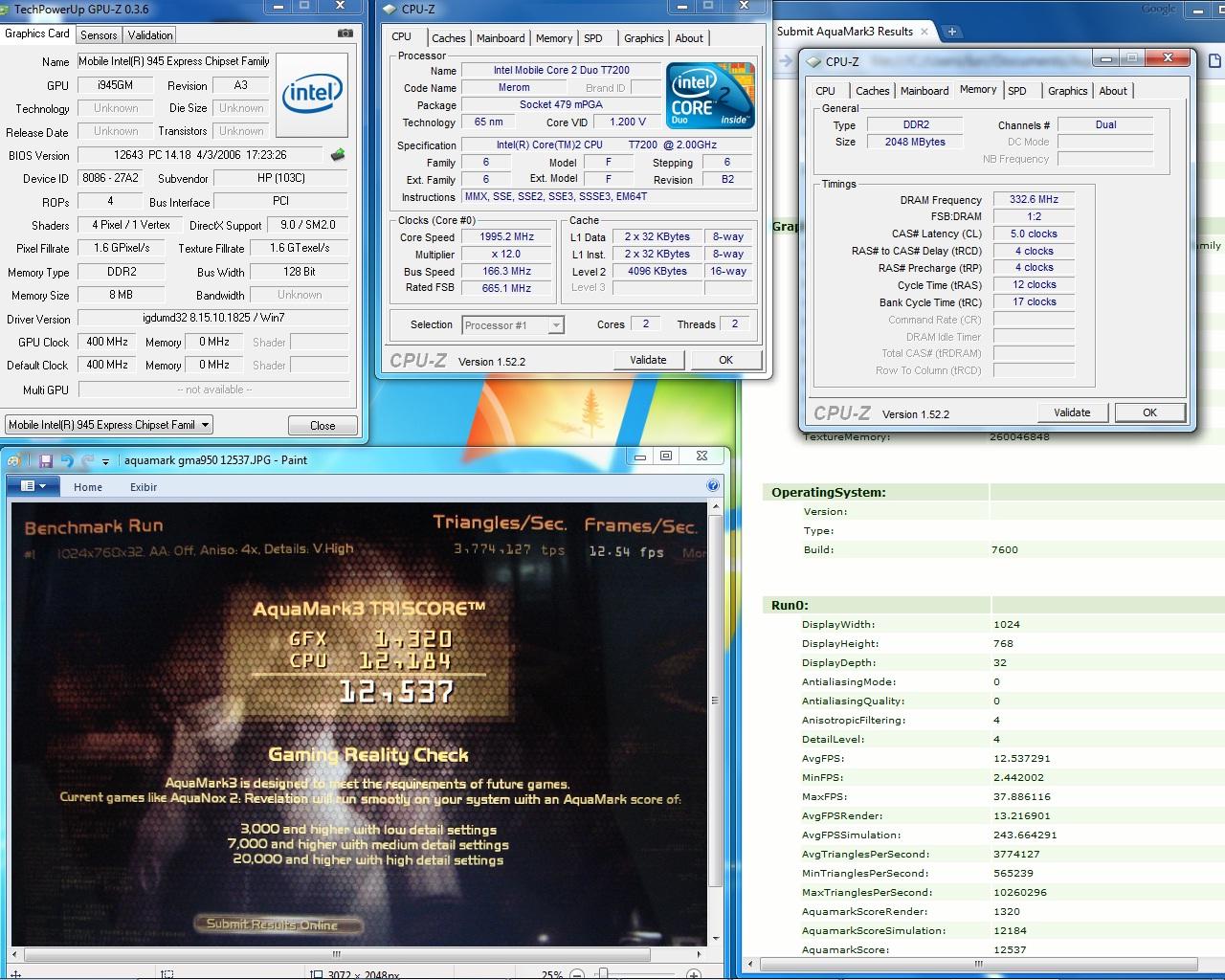Click the Core Speed value 1995.2 MHz
1225x980 pixels.
click(x=507, y=237)
